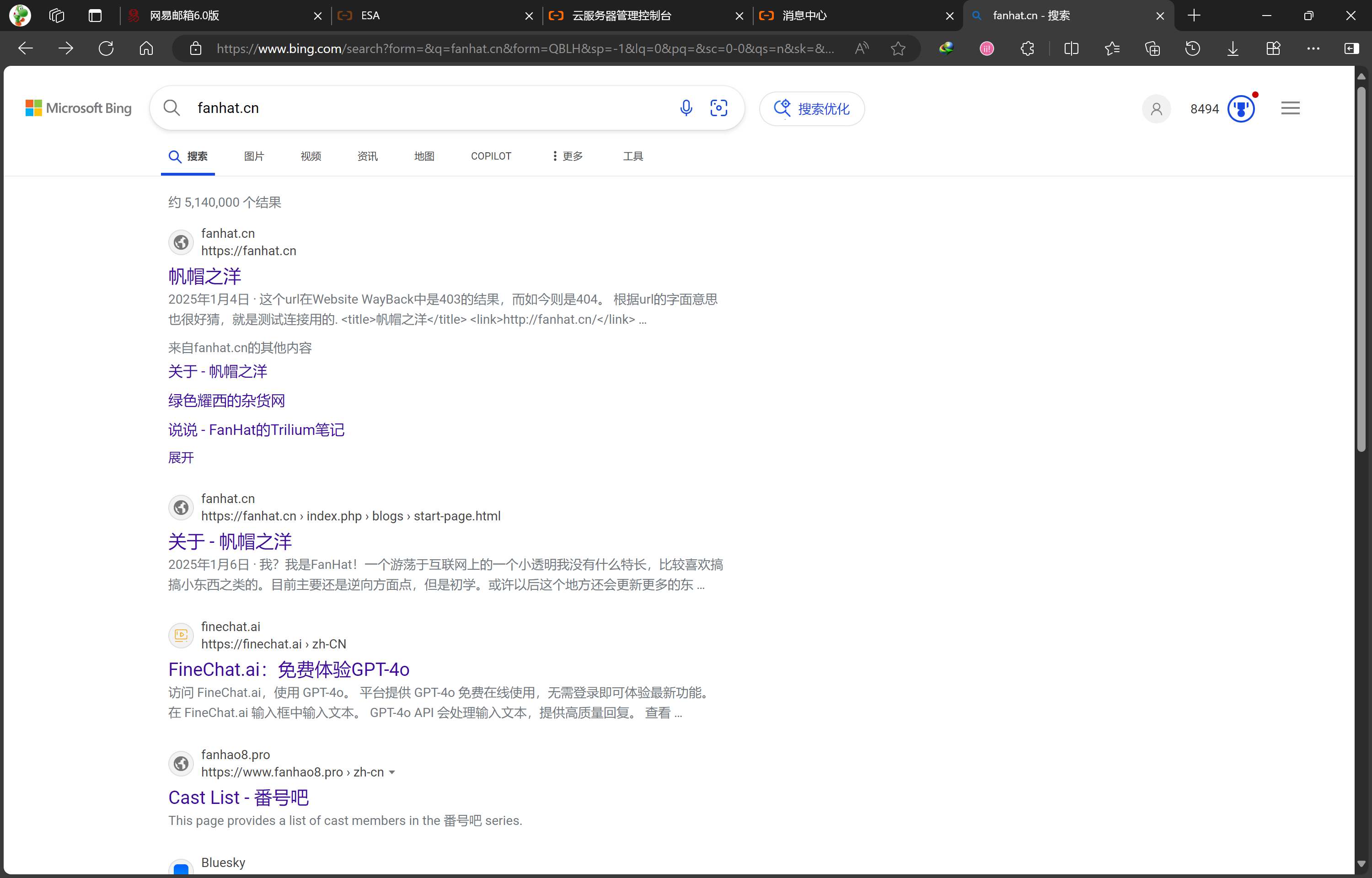The height and width of the screenshot is (878, 1372).
Task: Open the COPILOT tab
Action: [x=491, y=156]
